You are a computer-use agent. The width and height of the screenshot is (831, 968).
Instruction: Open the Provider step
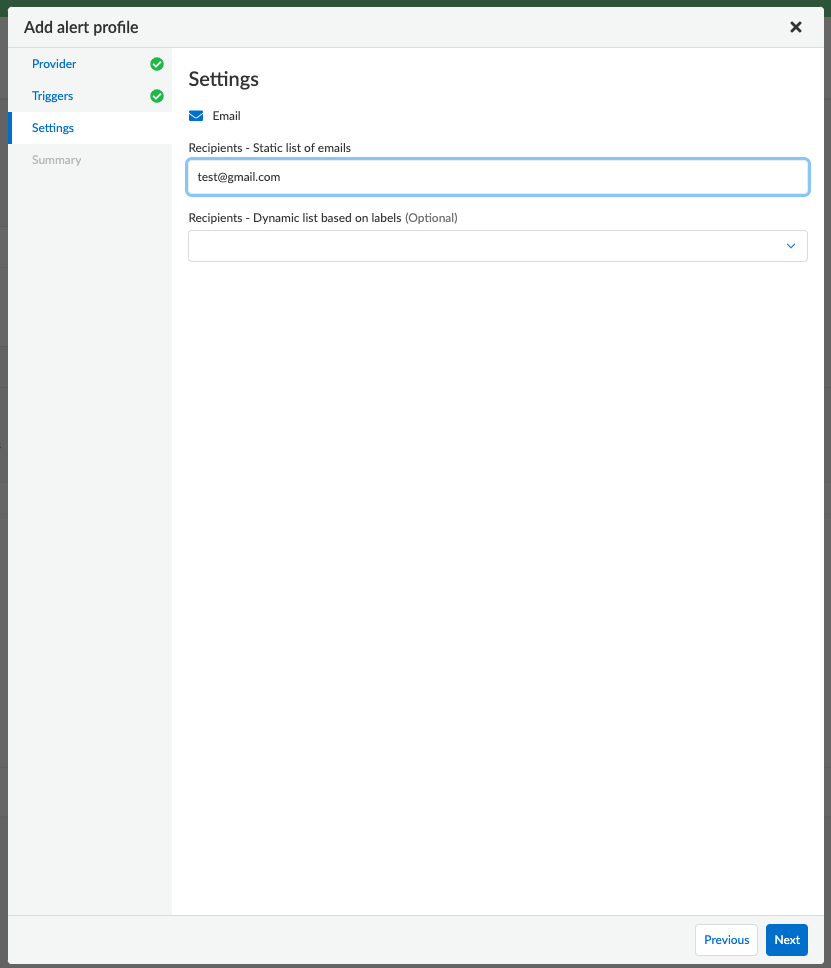pyautogui.click(x=54, y=63)
